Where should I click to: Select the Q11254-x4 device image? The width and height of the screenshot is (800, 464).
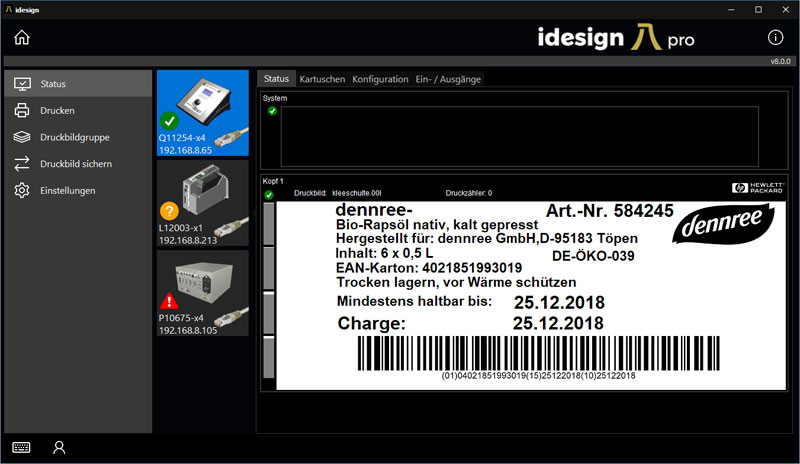pos(204,101)
